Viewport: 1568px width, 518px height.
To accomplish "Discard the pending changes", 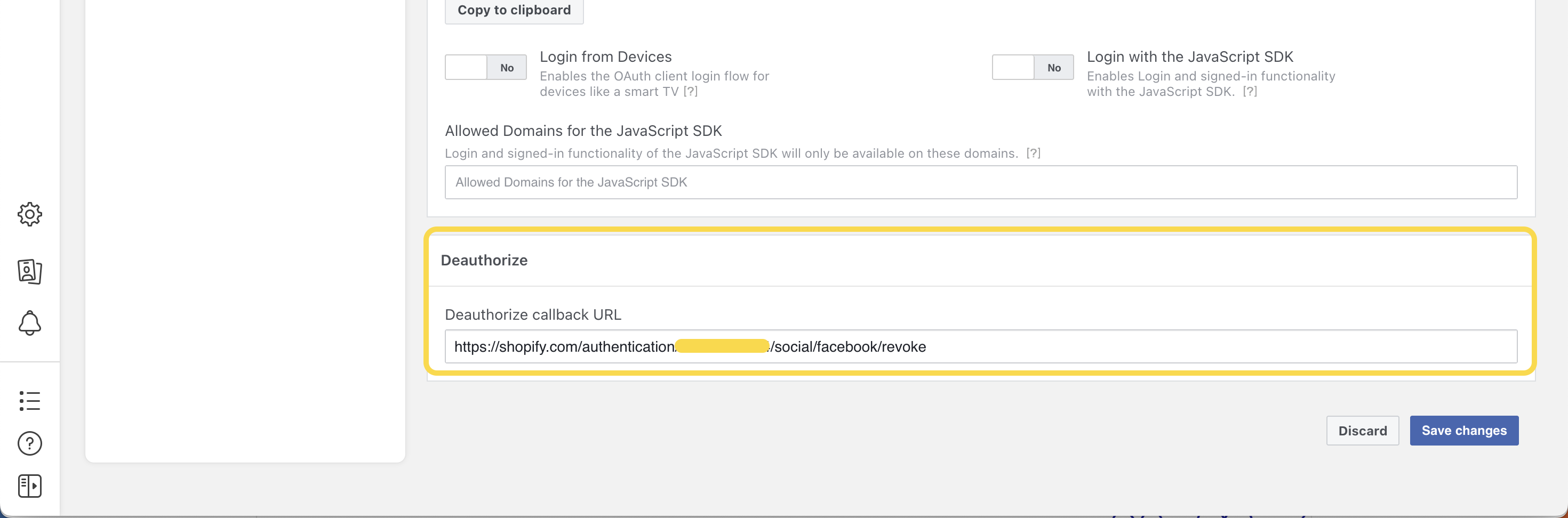I will (x=1363, y=431).
